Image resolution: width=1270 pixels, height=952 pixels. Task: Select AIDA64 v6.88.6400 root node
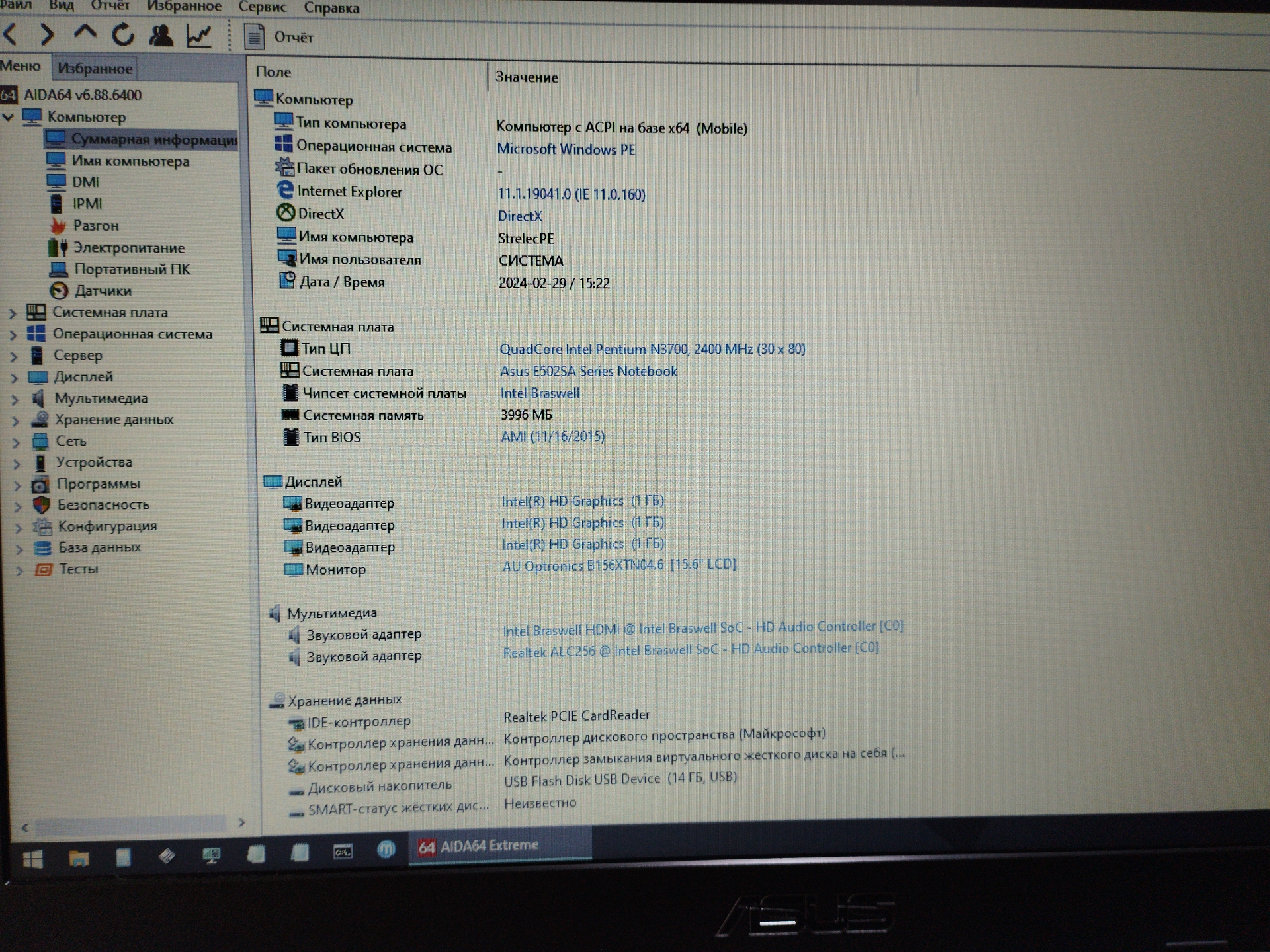click(83, 95)
